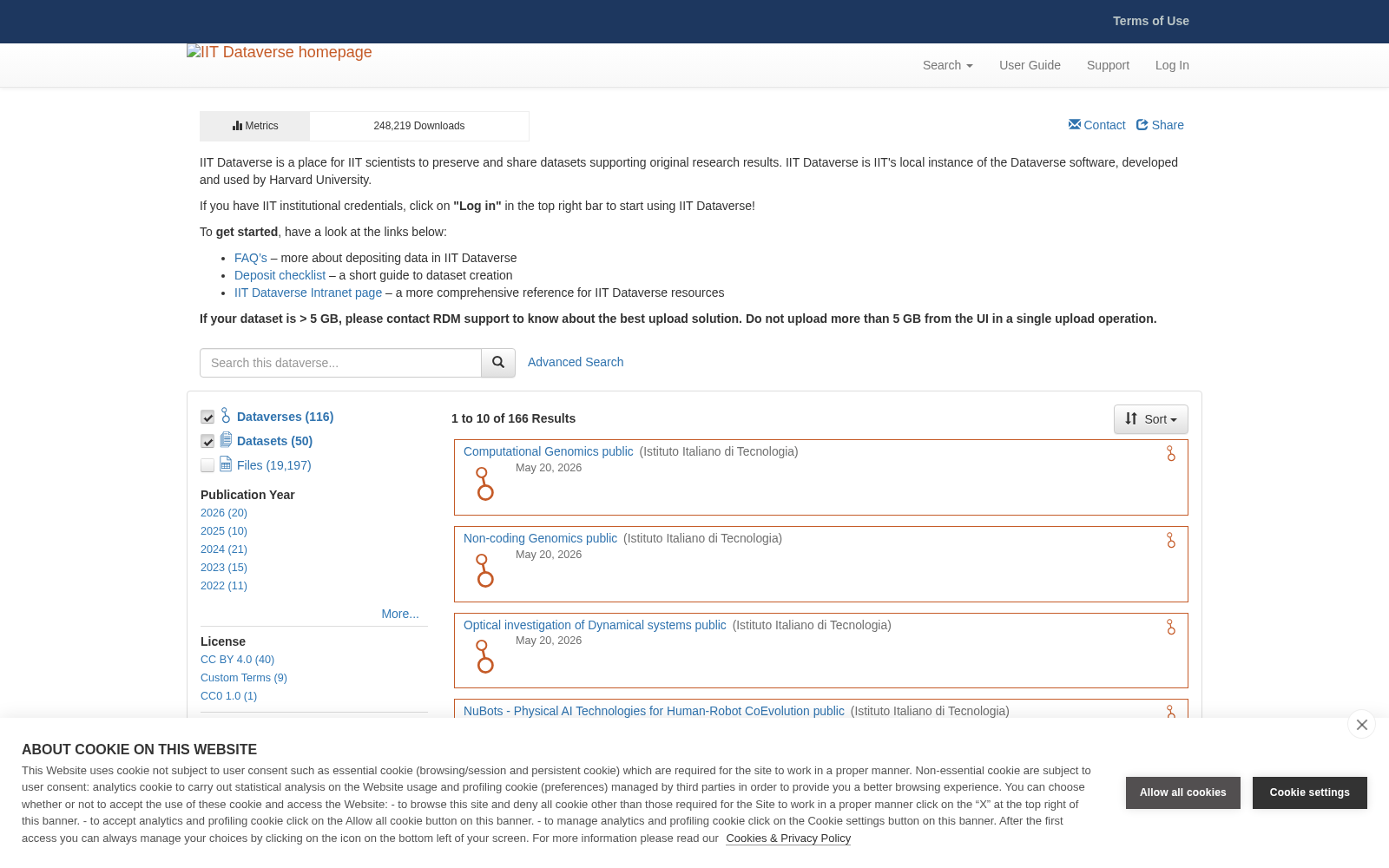The width and height of the screenshot is (1389, 868).
Task: Open Non-coding Genomics public dataverse
Action: [540, 538]
